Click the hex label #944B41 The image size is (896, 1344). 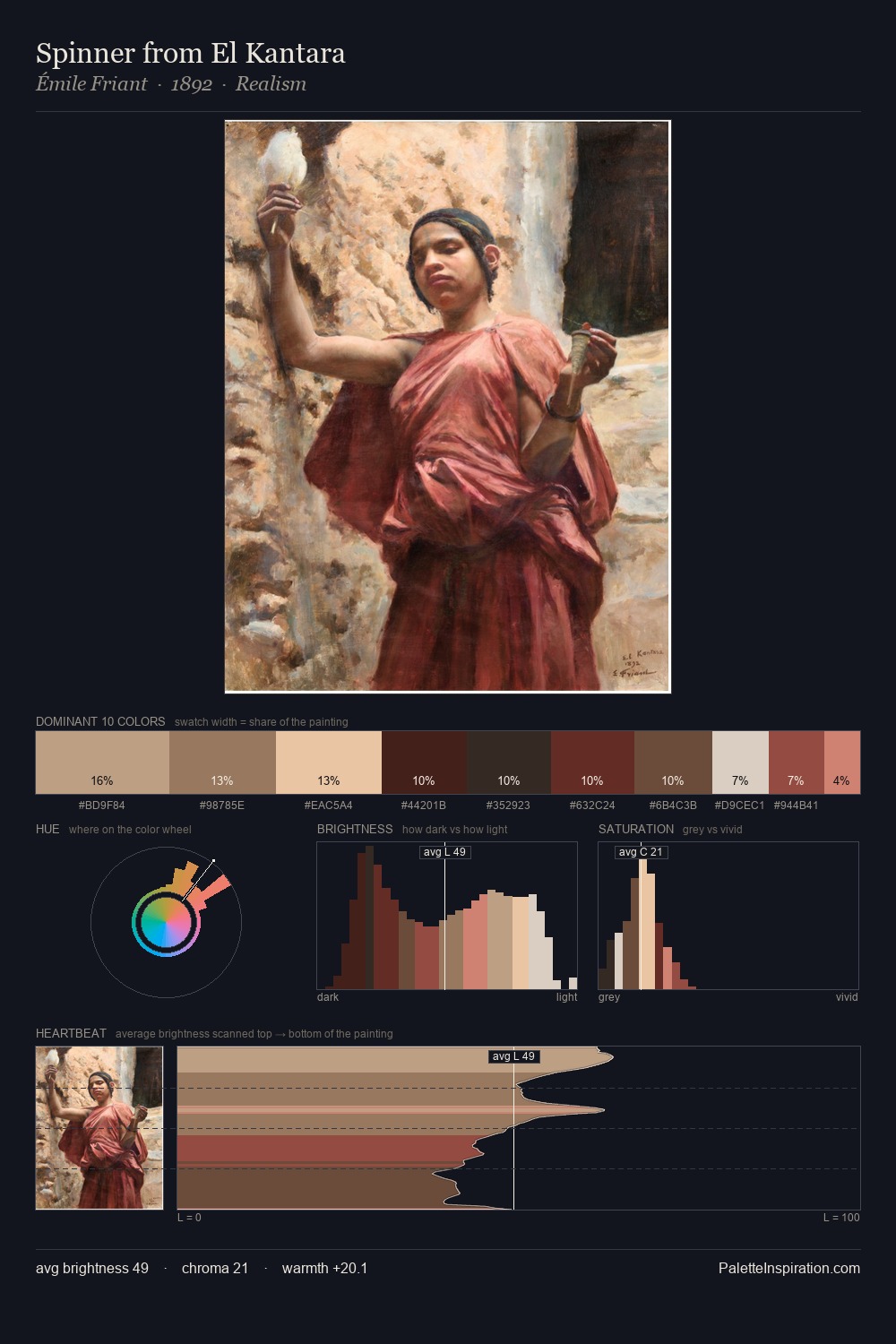796,806
